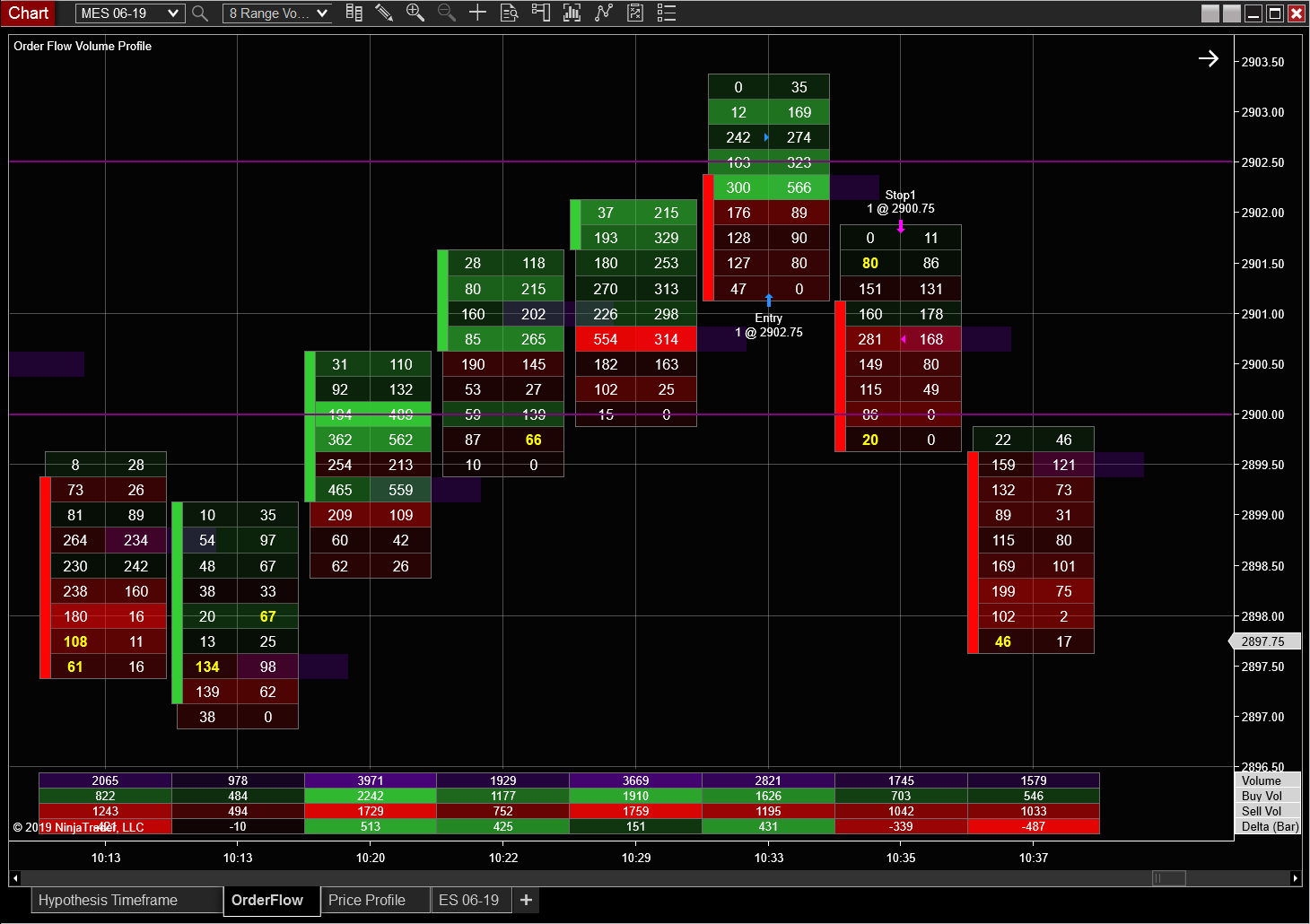Open the data box document icon
The width and height of the screenshot is (1310, 924).
[509, 13]
